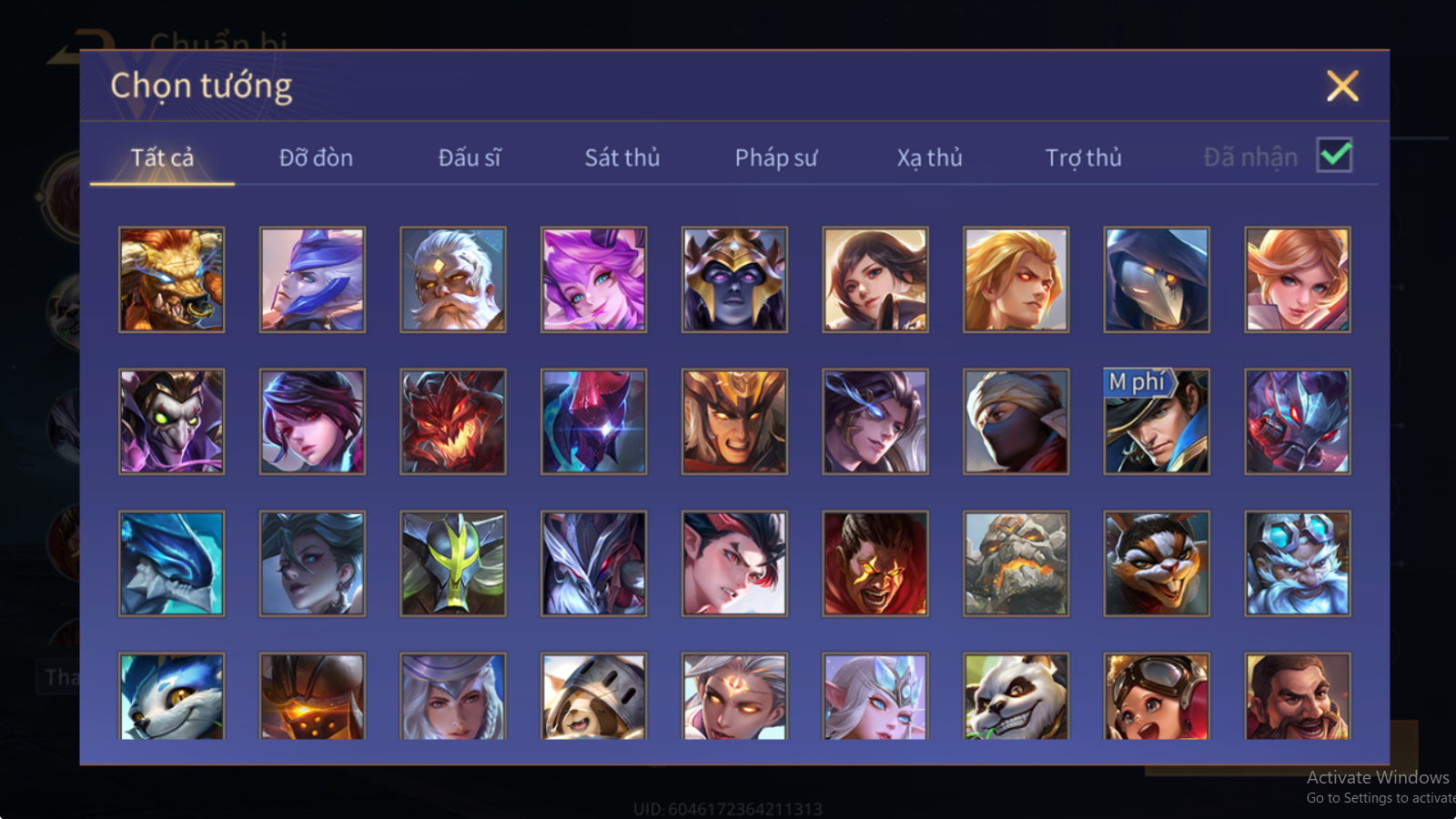Show the Pháp sư hero category
1456x819 pixels.
pos(776,157)
